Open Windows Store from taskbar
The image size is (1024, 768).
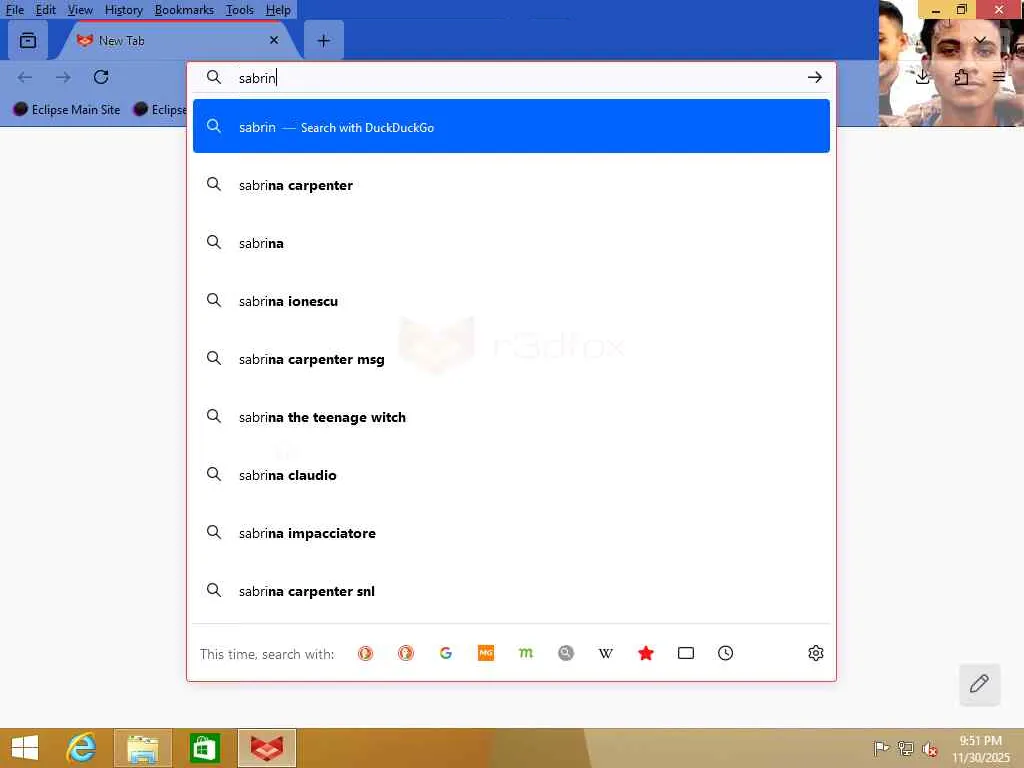click(204, 748)
